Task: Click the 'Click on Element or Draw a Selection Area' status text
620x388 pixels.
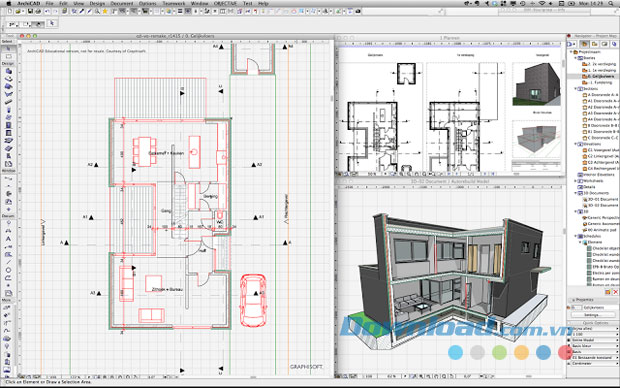Action: click(48, 382)
